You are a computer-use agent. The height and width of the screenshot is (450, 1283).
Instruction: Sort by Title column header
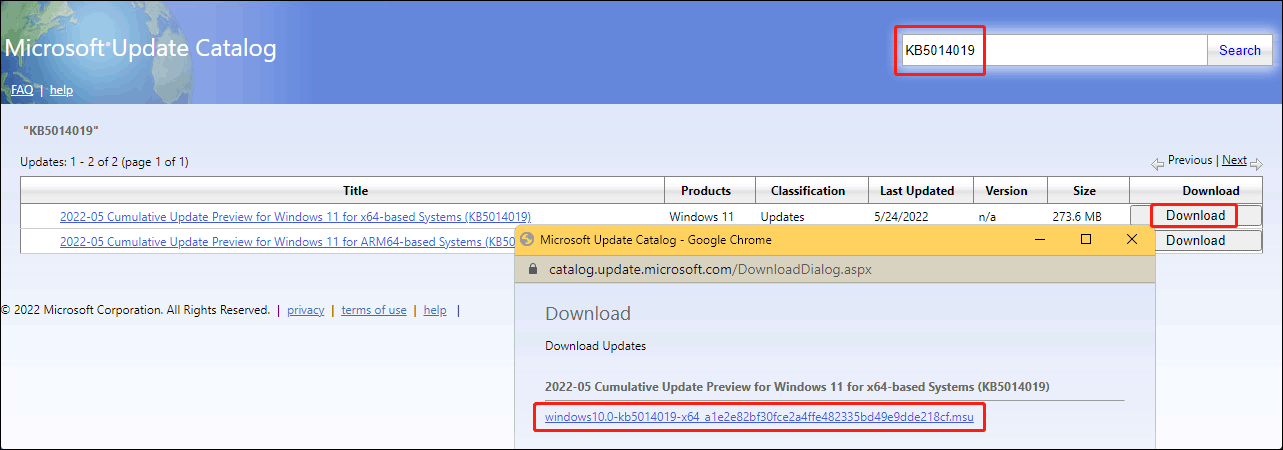355,190
